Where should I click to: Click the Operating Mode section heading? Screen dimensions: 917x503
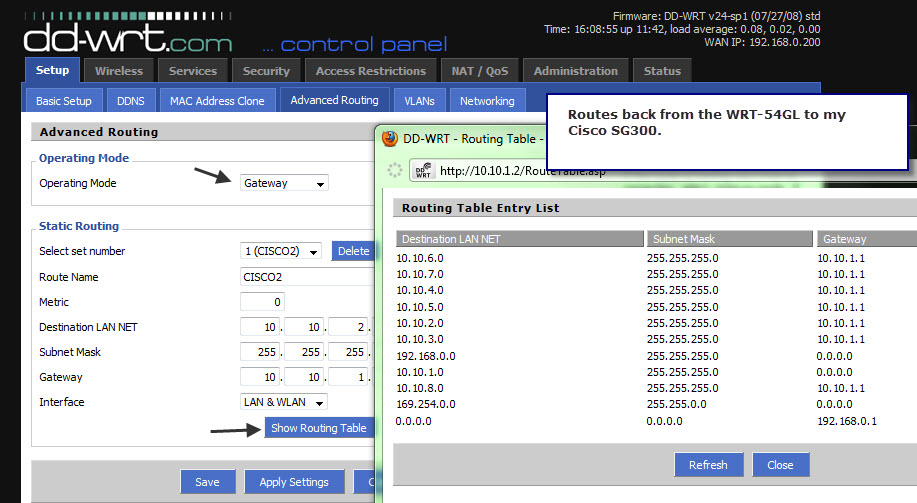tap(84, 158)
